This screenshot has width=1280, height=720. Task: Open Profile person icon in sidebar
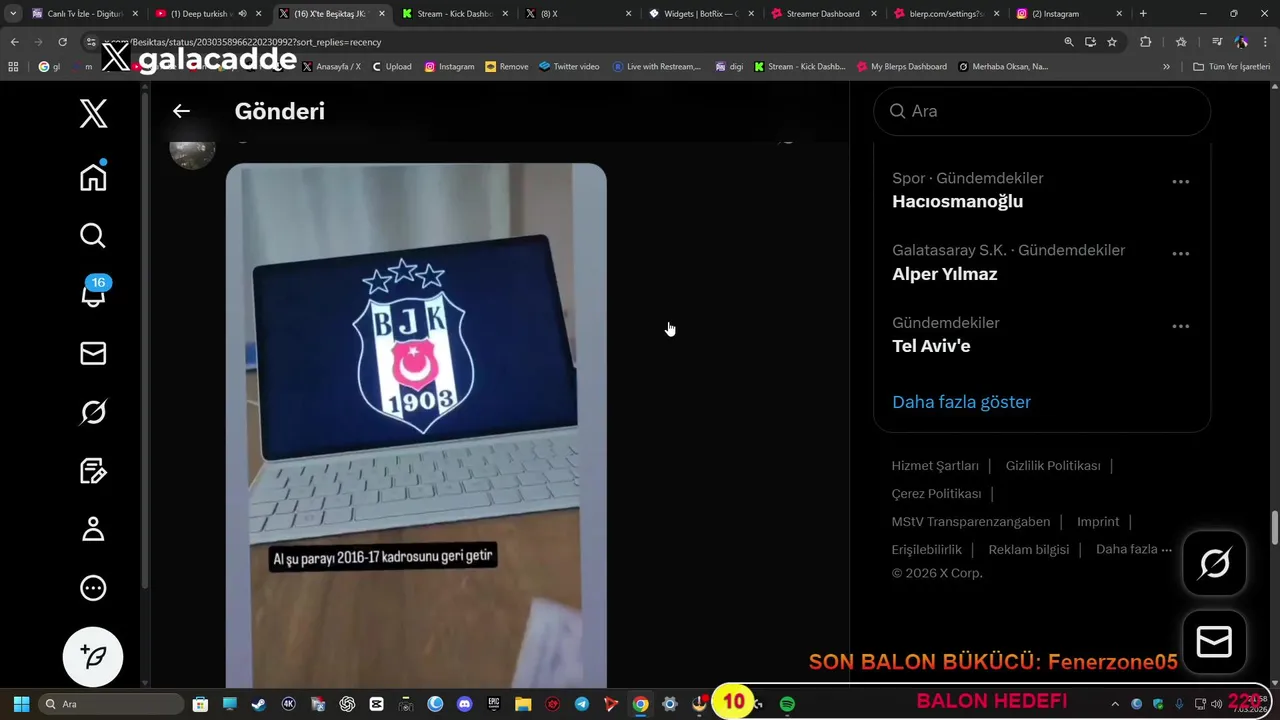coord(93,529)
